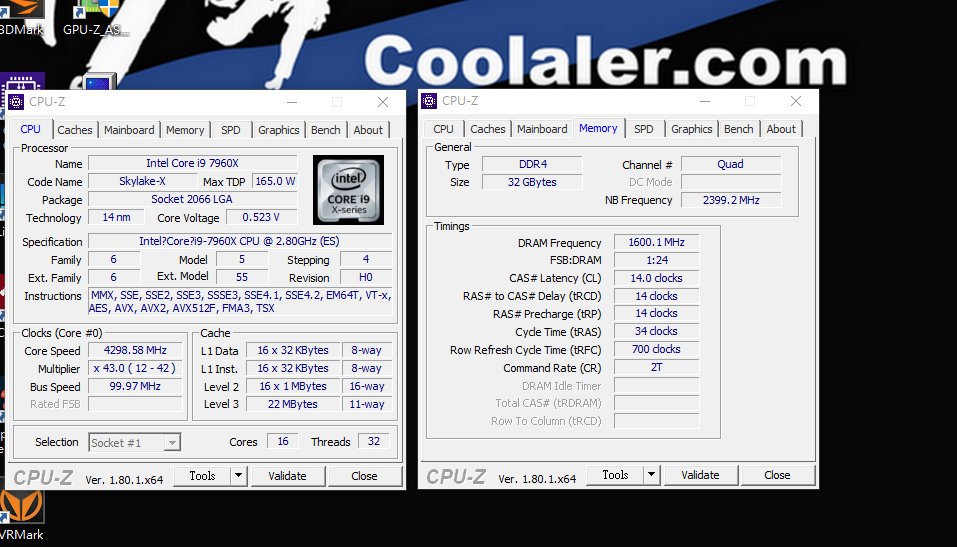Open the 3DMark desktop shortcut
This screenshot has width=957, height=547.
click(x=20, y=18)
